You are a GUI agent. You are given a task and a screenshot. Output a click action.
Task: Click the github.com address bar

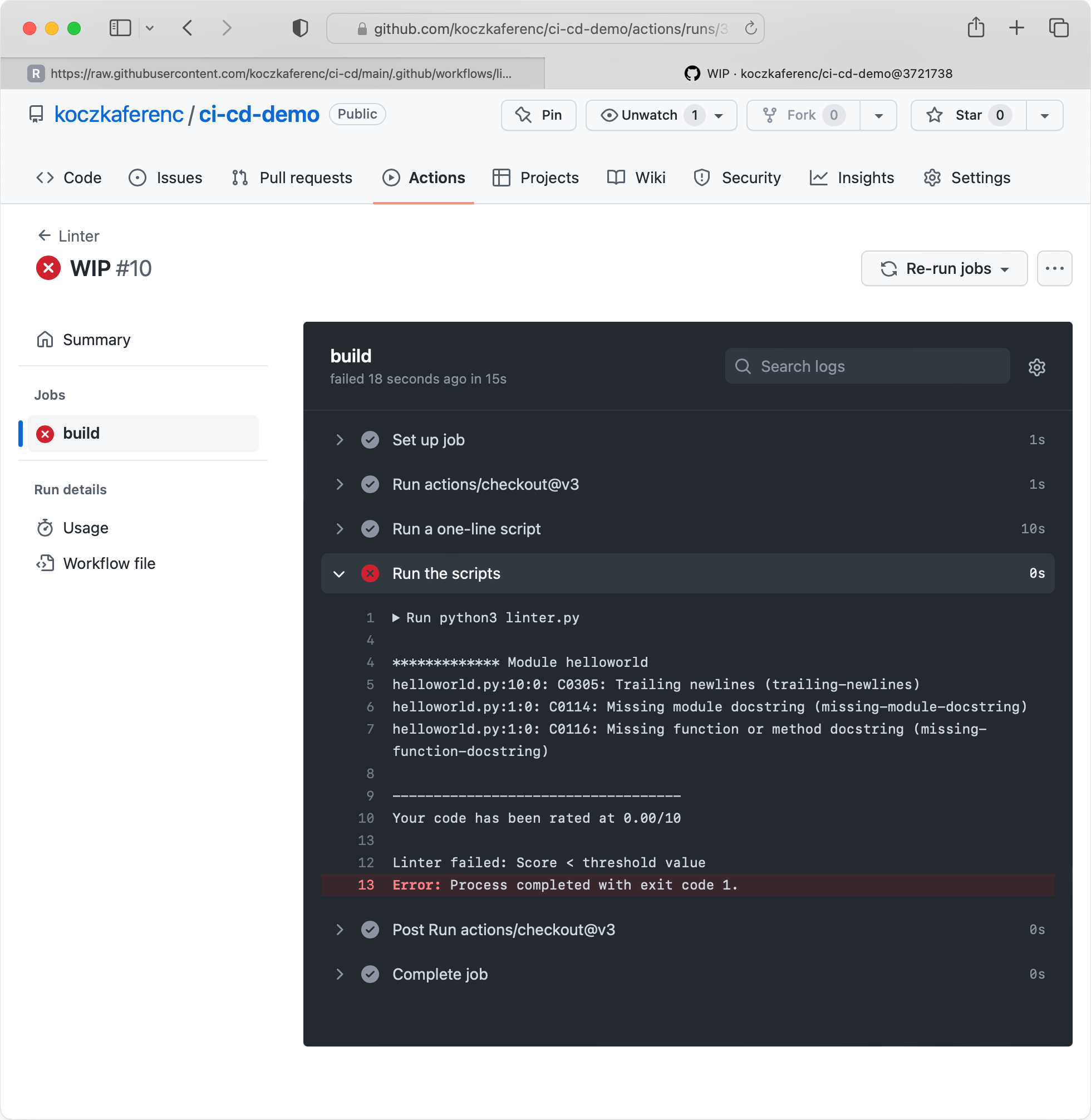coord(545,28)
